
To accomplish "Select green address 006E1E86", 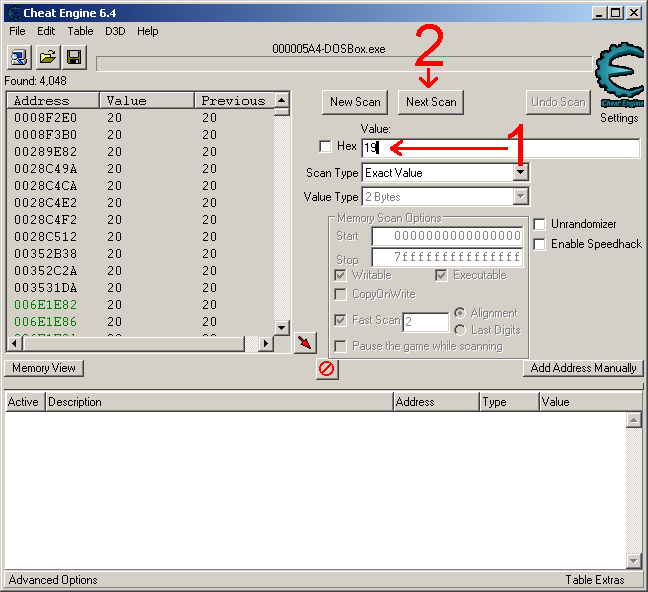I will pos(45,322).
